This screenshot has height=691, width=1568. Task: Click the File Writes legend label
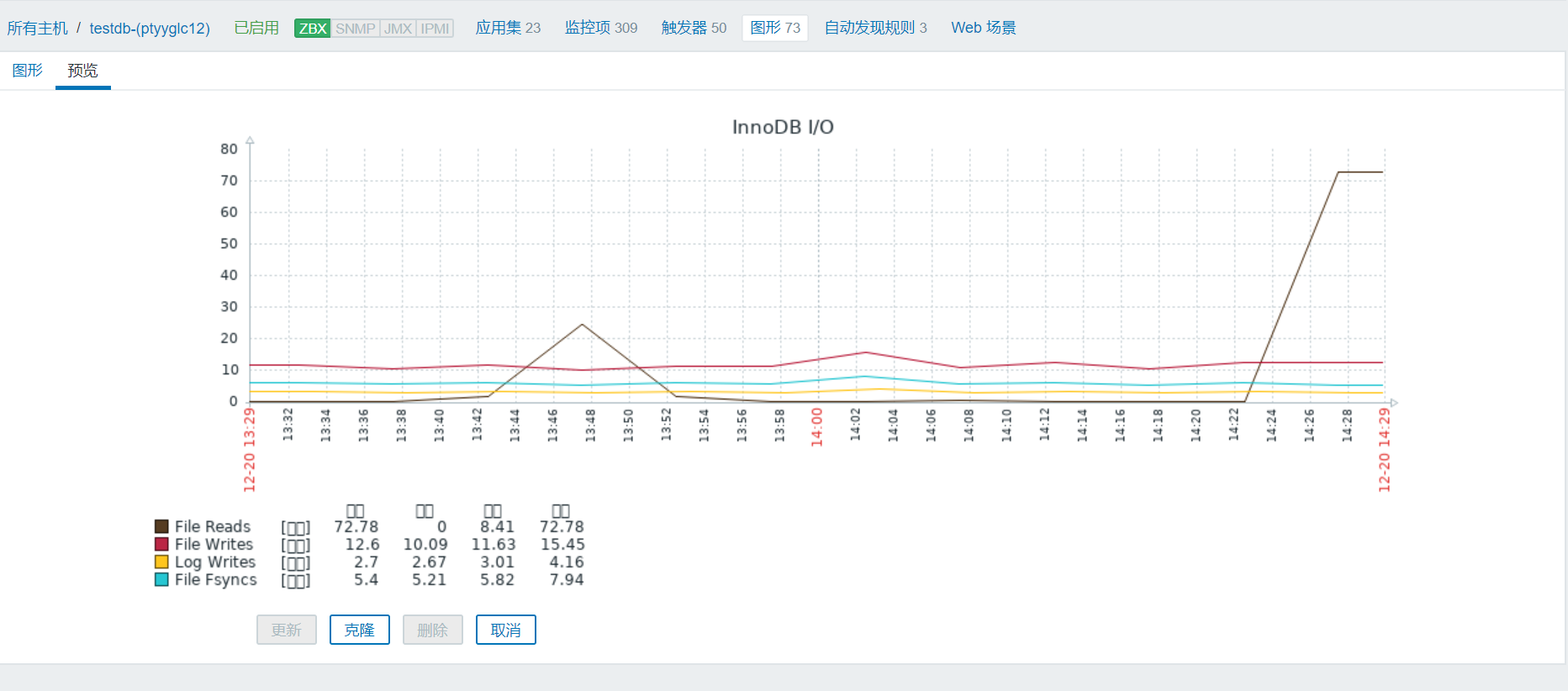tap(214, 544)
